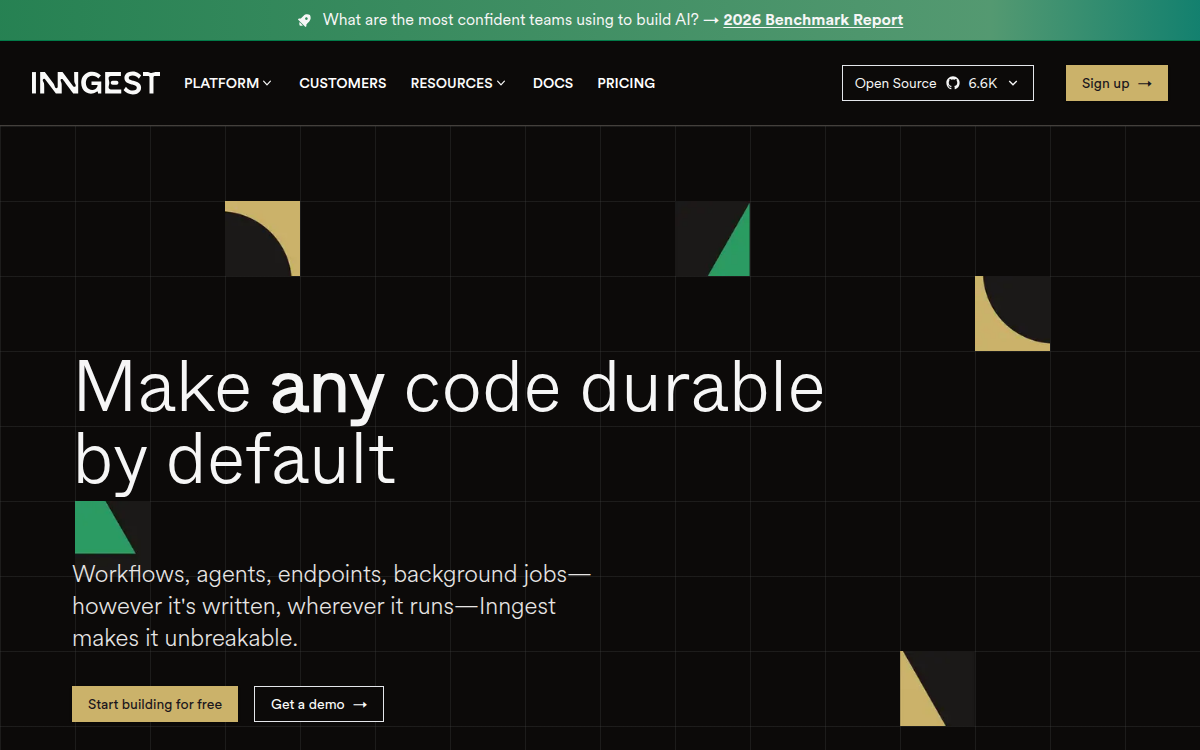Click the arrow in the Sign up button
Viewport: 1200px width, 750px height.
tap(1145, 83)
